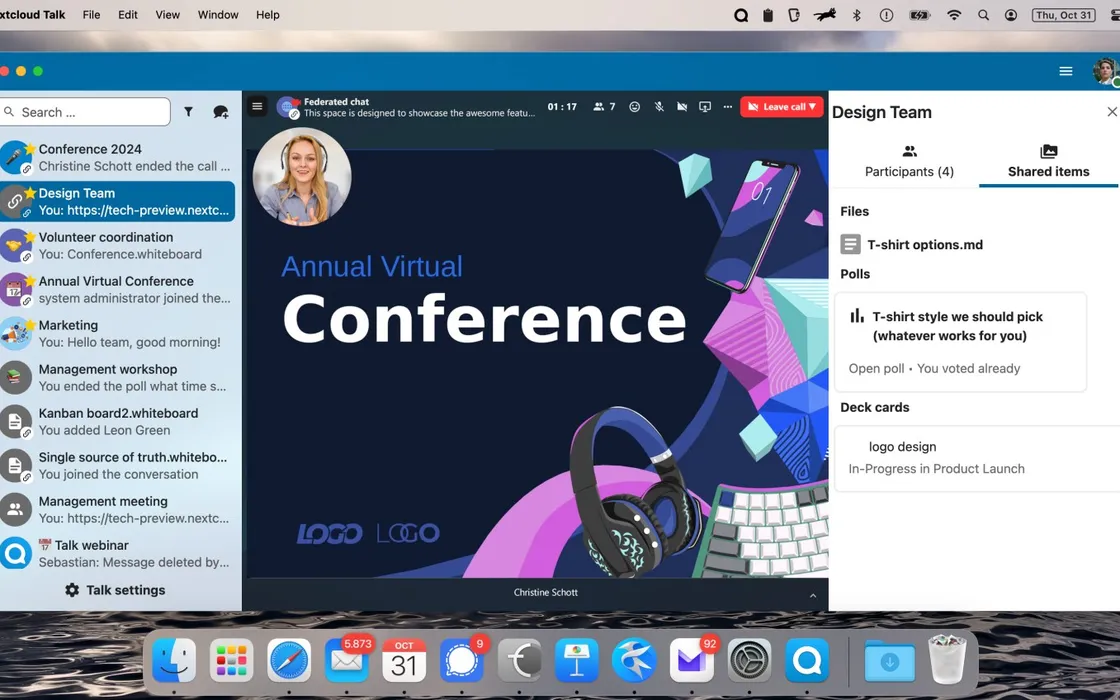1120x700 pixels.
Task: Toggle the camera off button
Action: [x=682, y=106]
